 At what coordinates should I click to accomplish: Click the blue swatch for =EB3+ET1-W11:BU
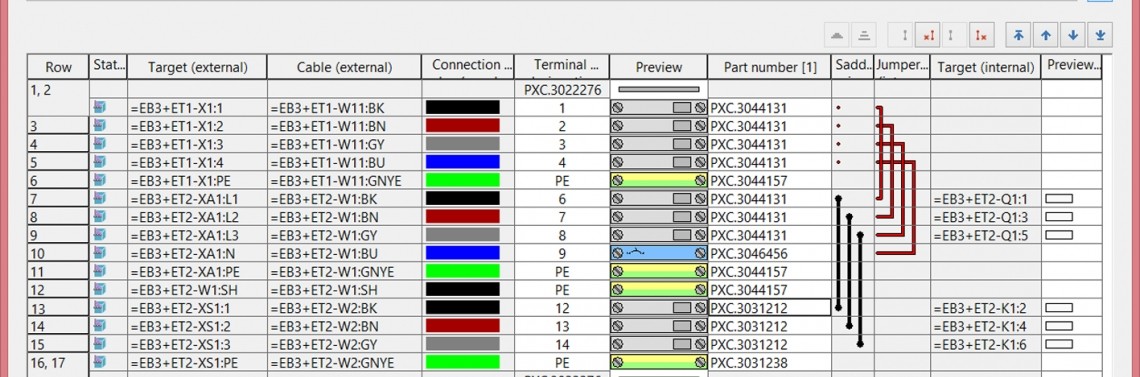[x=462, y=162]
